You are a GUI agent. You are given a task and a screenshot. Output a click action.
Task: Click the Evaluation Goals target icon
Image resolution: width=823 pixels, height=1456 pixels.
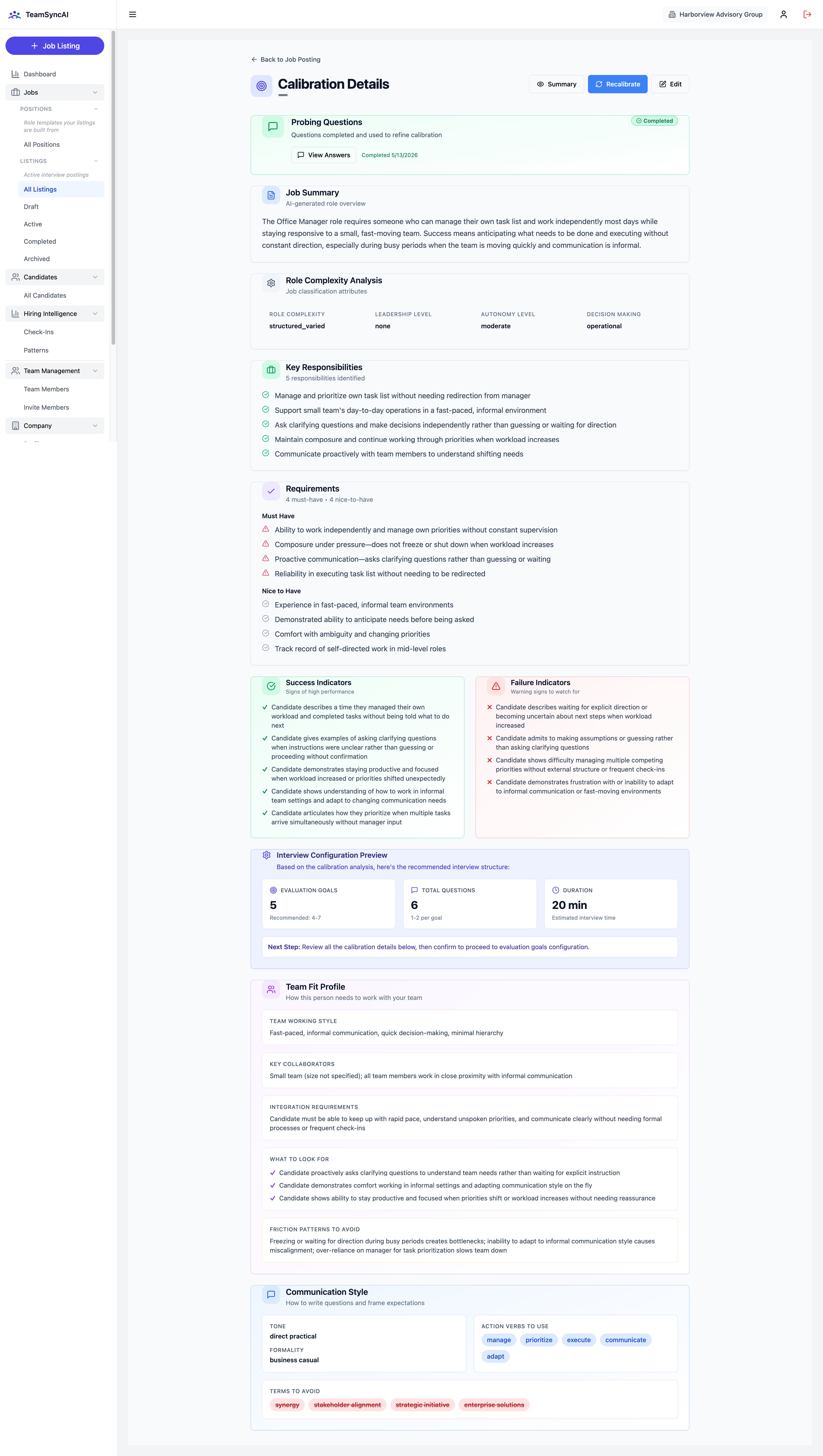pyautogui.click(x=274, y=890)
